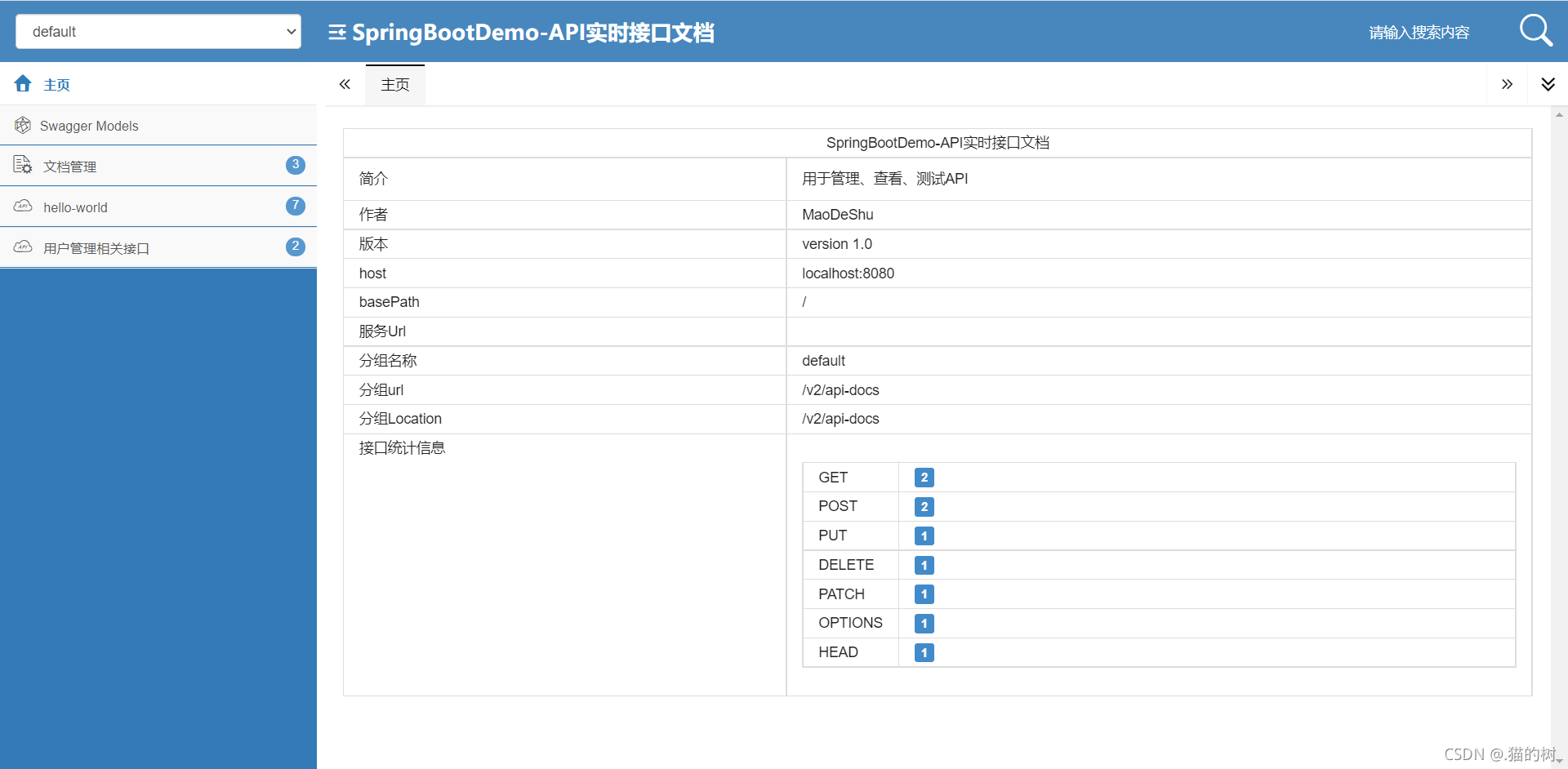Click the scrollbar down arrow
The height and width of the screenshot is (769, 1568).
(1559, 761)
